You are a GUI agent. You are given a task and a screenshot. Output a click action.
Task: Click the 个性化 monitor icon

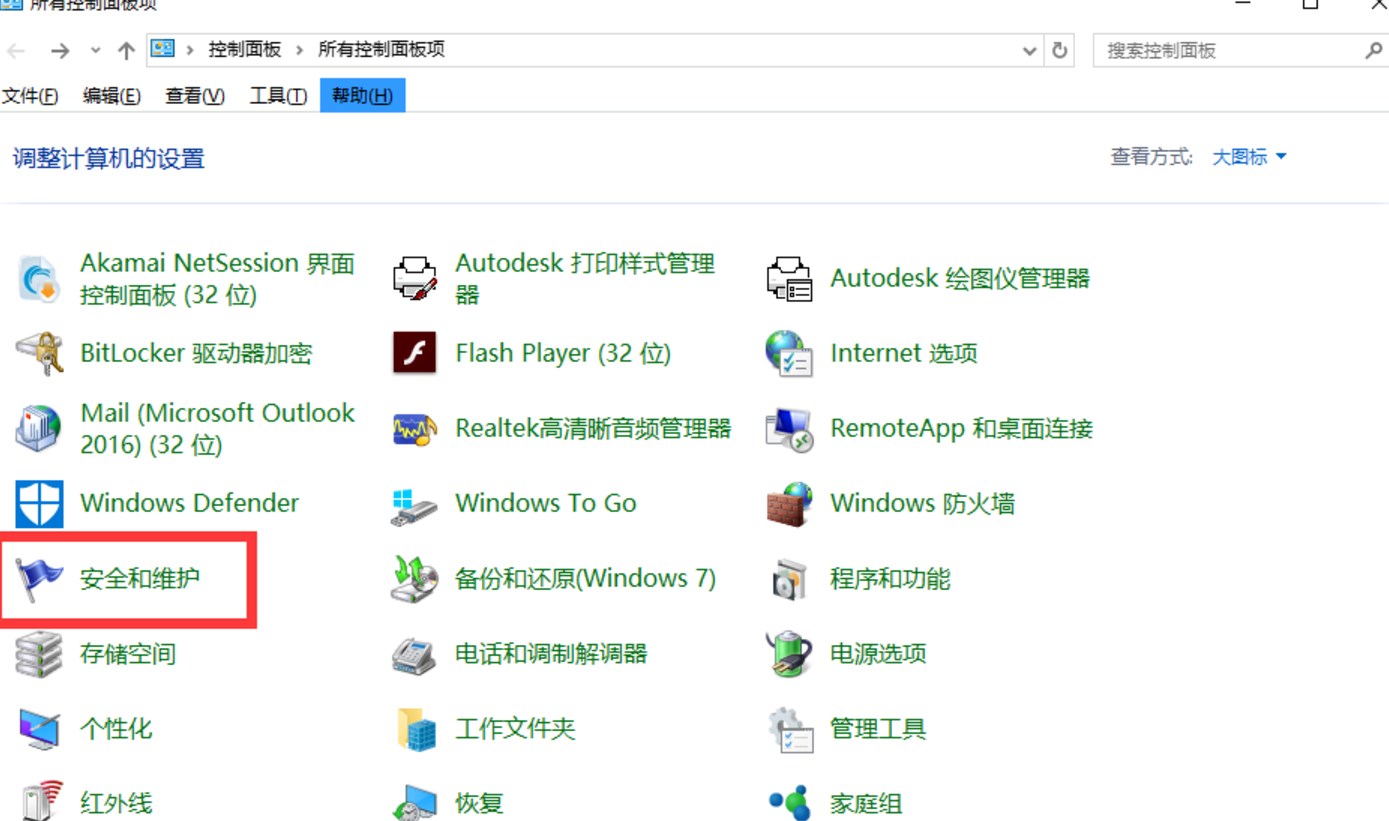coord(40,729)
